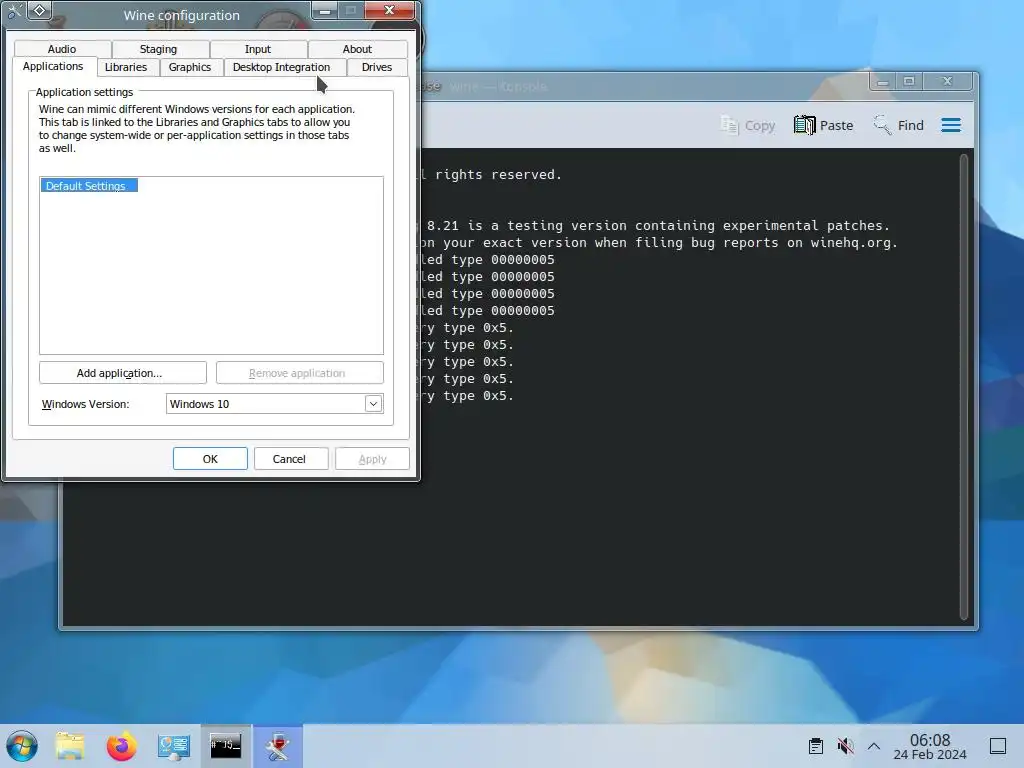Open the Staging tab

(158, 49)
